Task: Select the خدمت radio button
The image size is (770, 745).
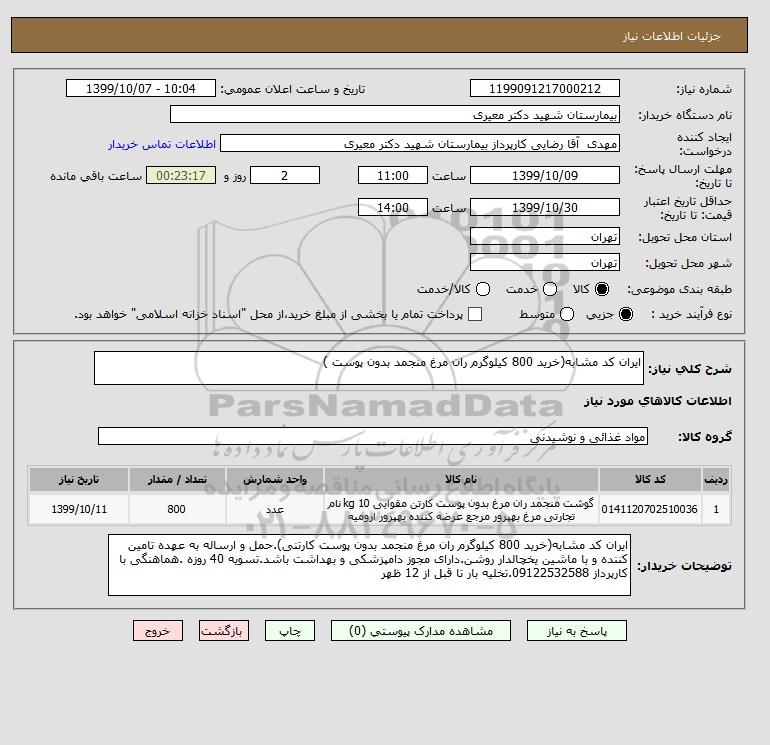Action: click(x=550, y=289)
